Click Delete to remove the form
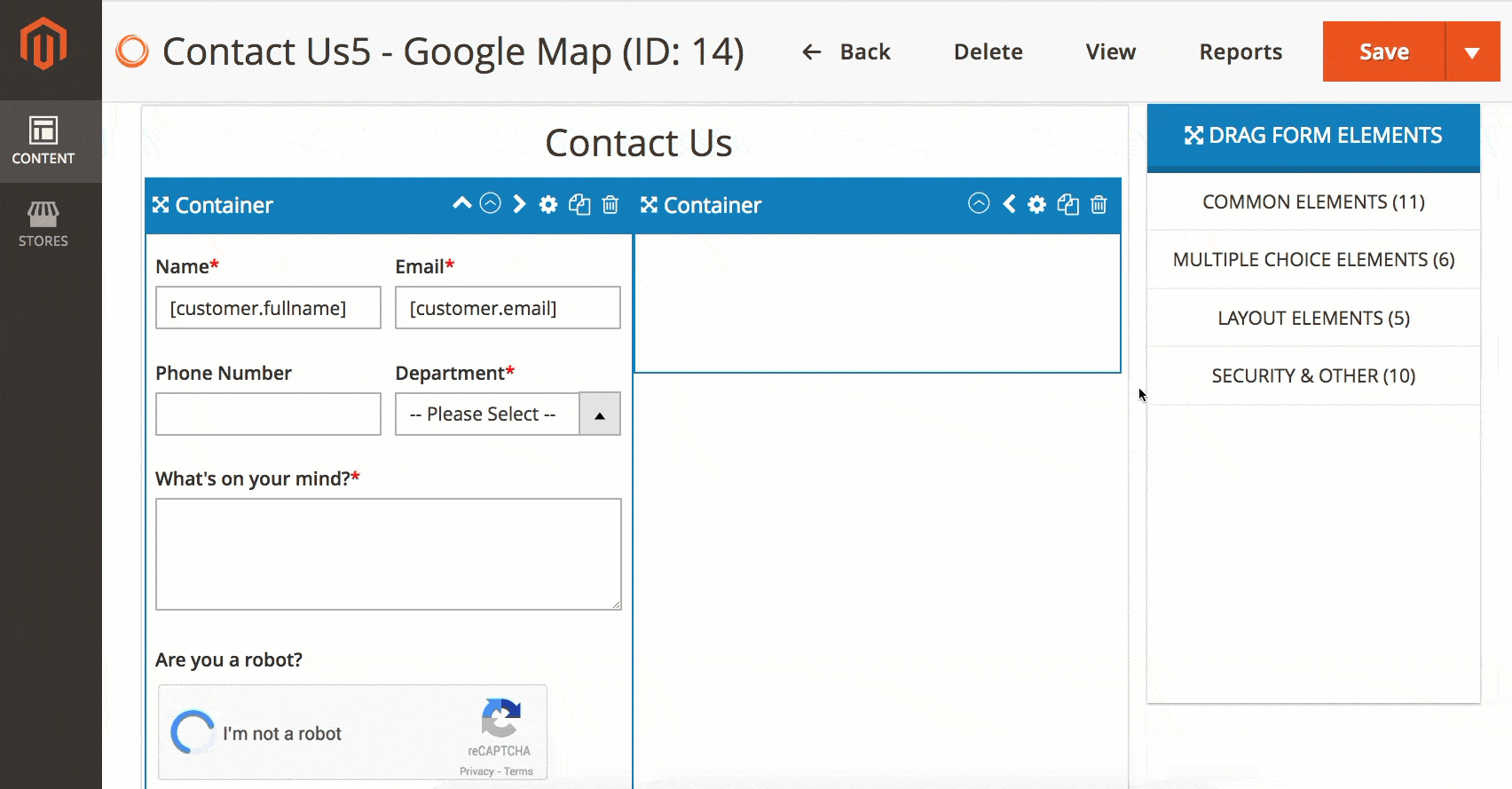Screen dimensions: 1512x789 (988, 52)
